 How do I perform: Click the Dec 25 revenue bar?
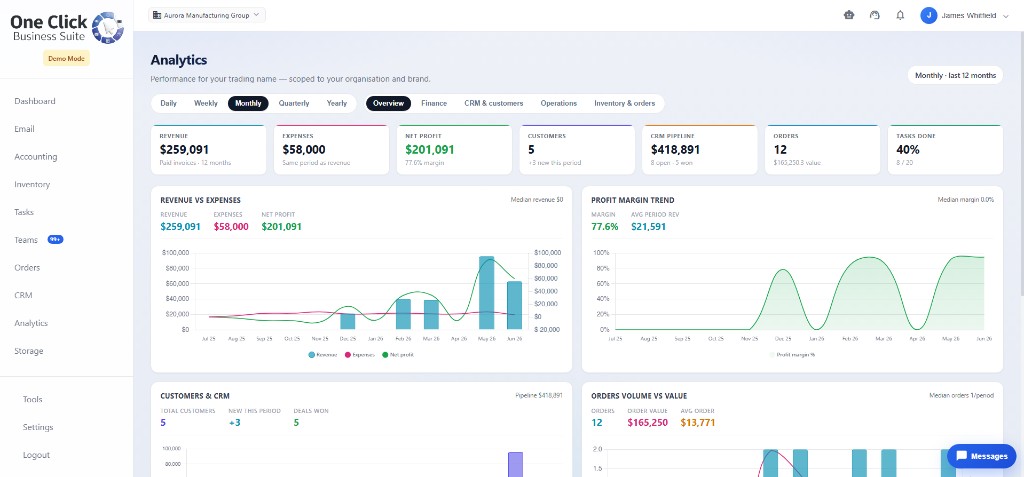pos(348,321)
